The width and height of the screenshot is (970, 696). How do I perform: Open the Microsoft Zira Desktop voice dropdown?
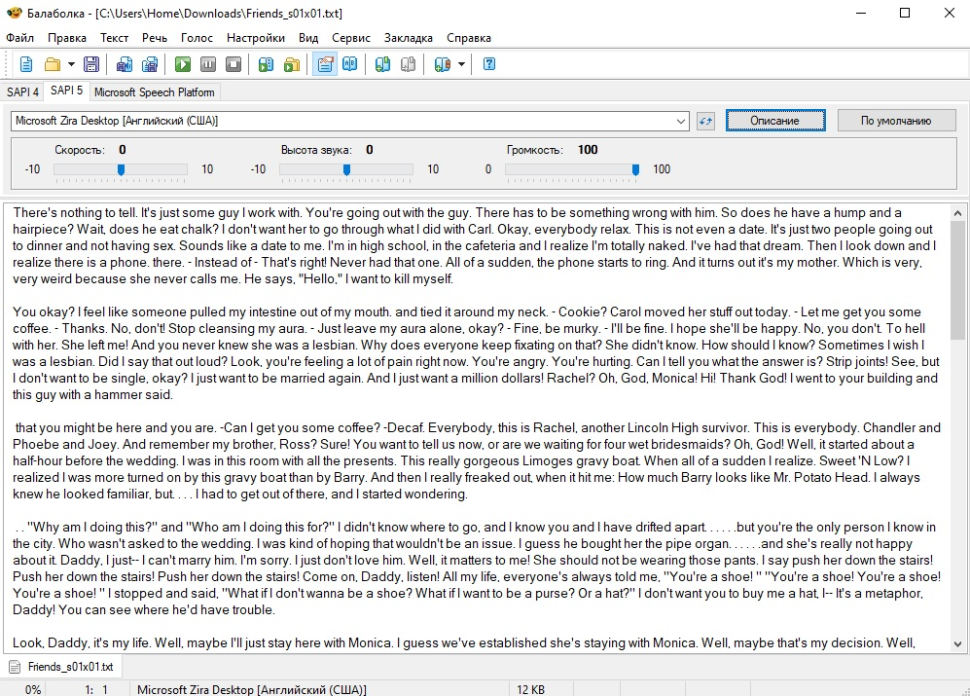coord(350,121)
